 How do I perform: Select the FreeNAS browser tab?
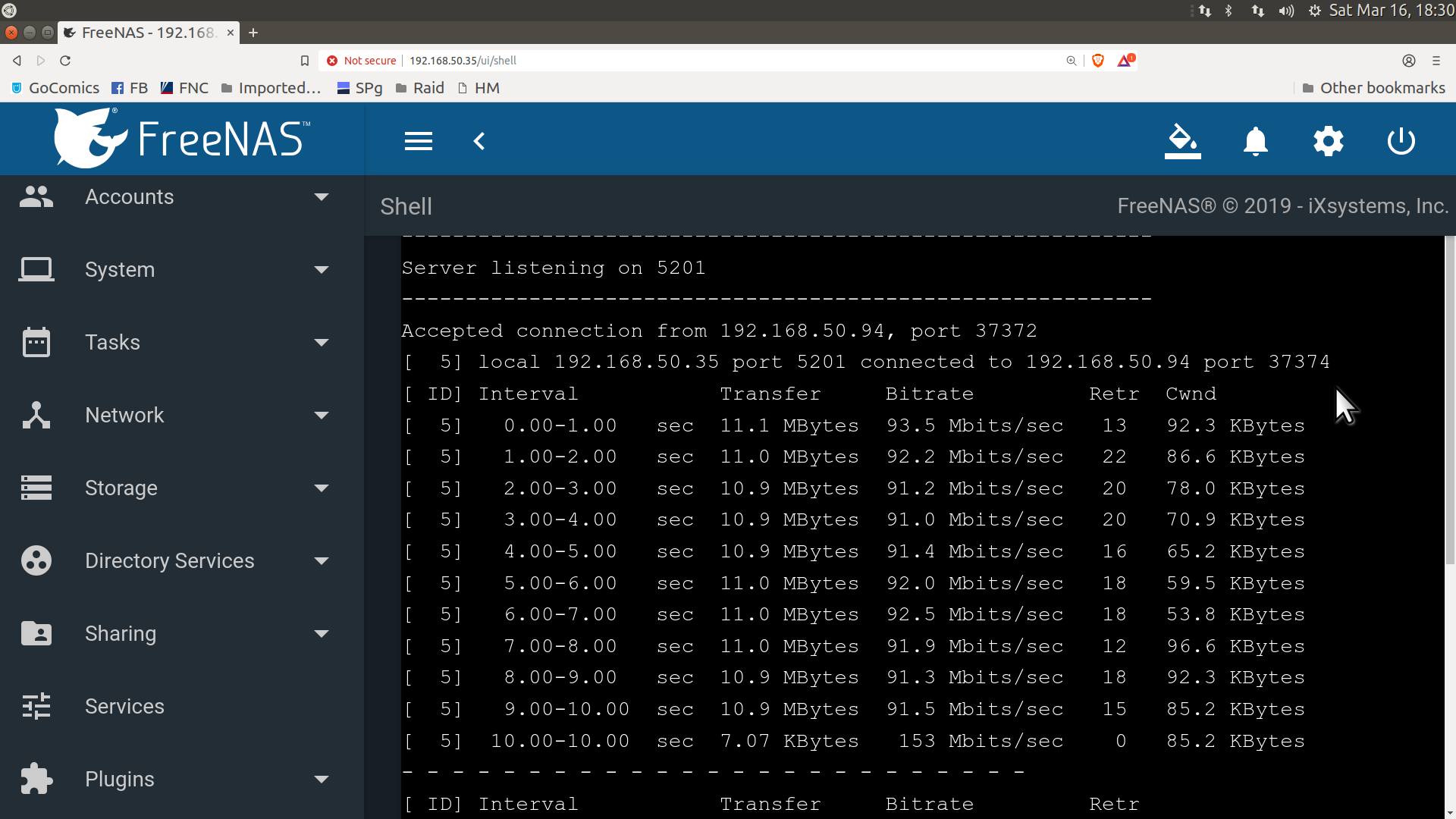149,33
